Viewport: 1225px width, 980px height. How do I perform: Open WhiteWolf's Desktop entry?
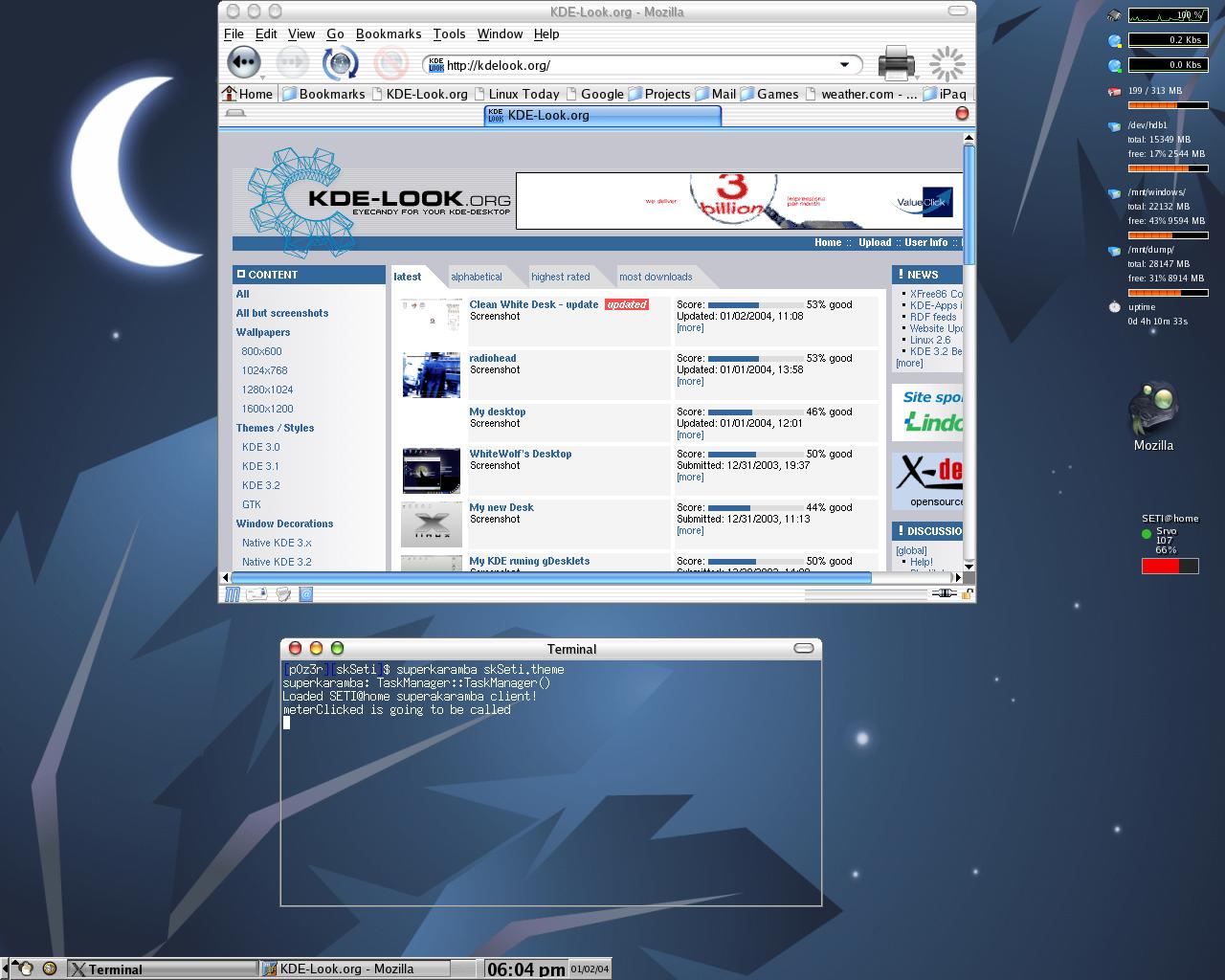521,454
